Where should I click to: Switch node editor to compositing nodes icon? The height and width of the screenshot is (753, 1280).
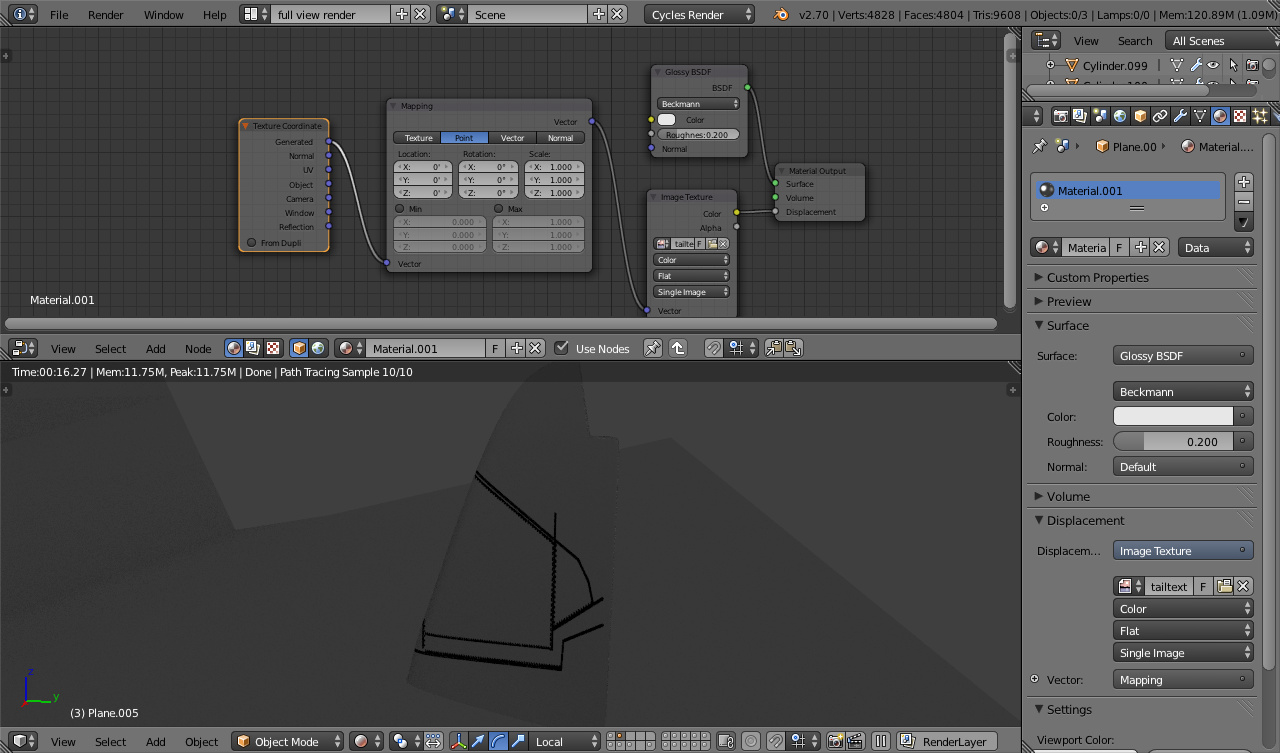(x=253, y=348)
